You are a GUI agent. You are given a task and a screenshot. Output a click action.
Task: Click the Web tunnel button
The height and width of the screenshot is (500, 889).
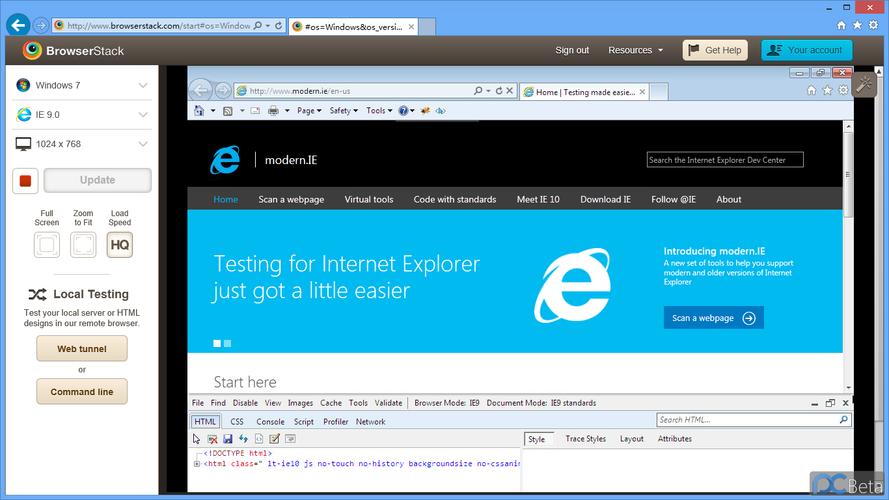(82, 349)
